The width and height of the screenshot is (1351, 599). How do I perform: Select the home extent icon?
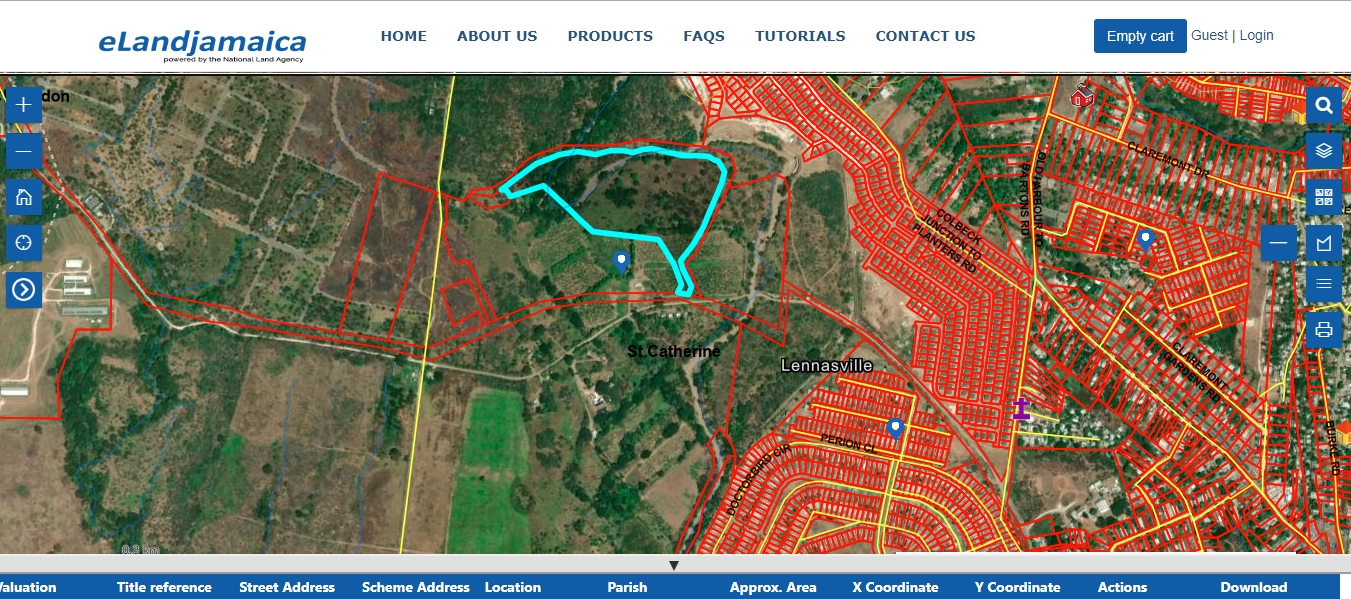(x=24, y=197)
